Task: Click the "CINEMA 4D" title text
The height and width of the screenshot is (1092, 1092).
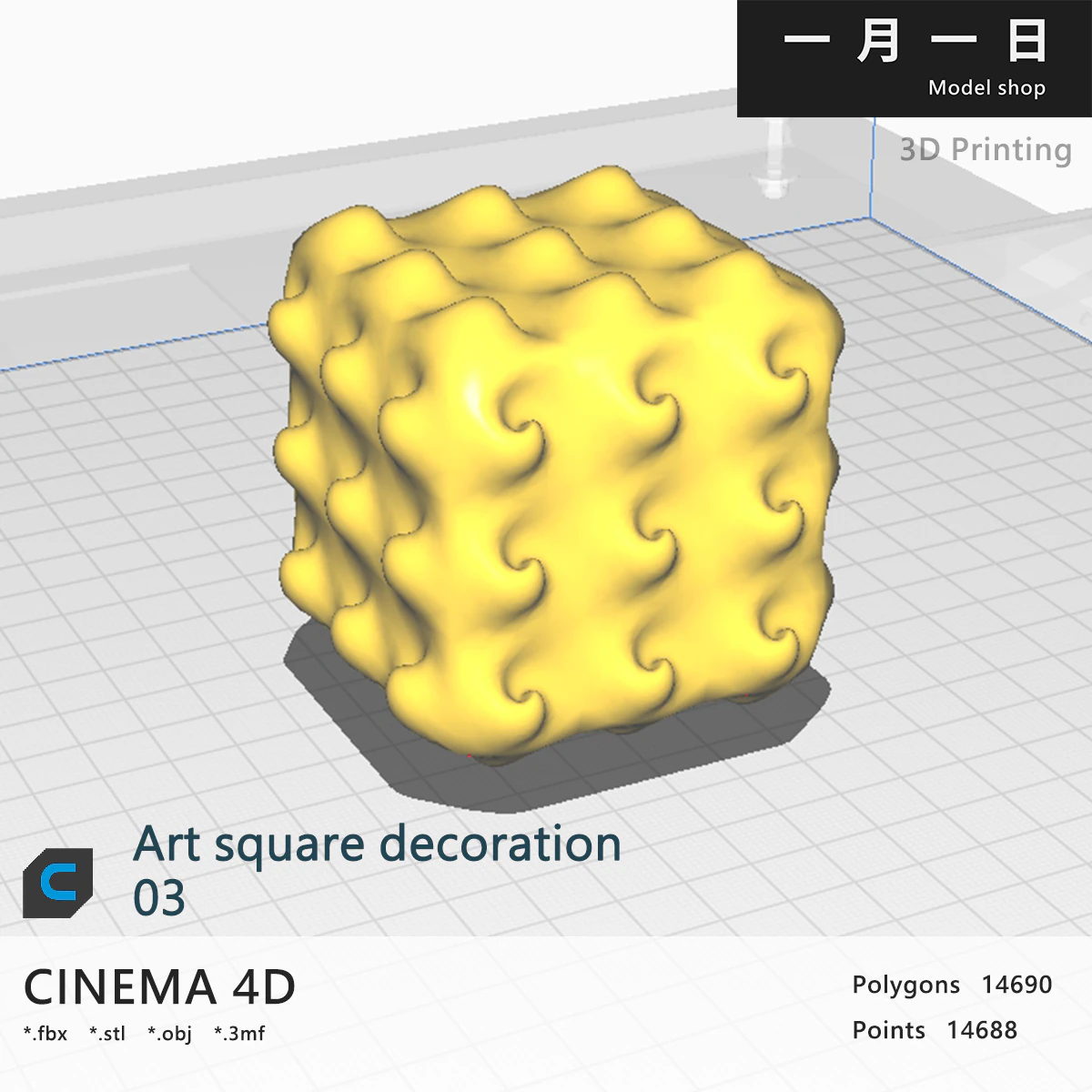Action: 159,987
